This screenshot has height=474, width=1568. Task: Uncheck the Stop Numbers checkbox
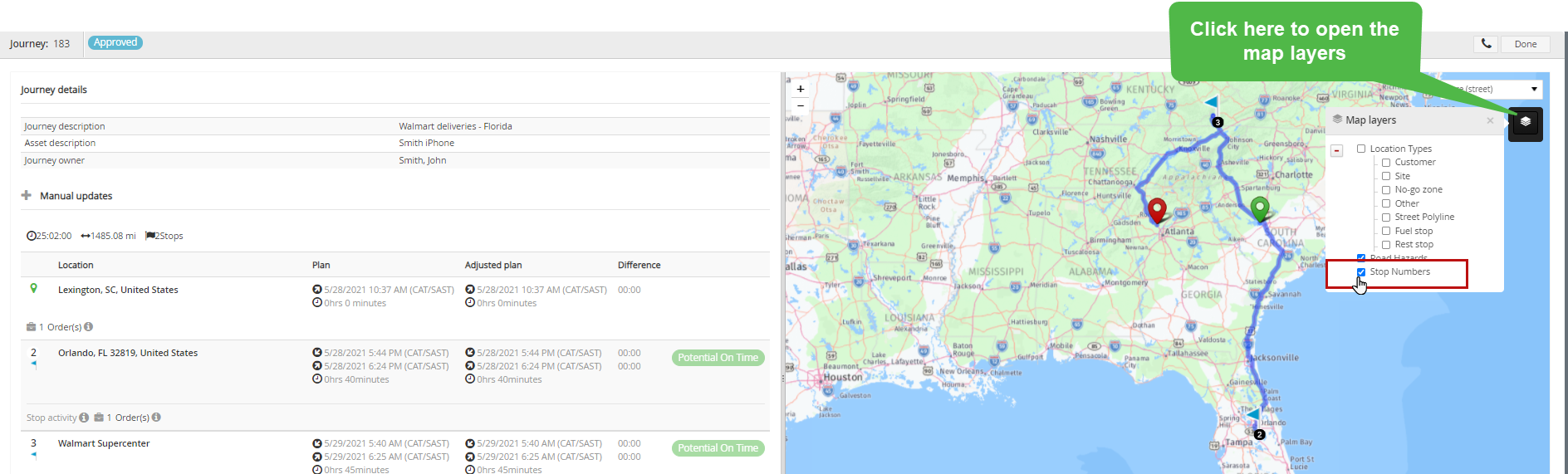(x=1361, y=272)
